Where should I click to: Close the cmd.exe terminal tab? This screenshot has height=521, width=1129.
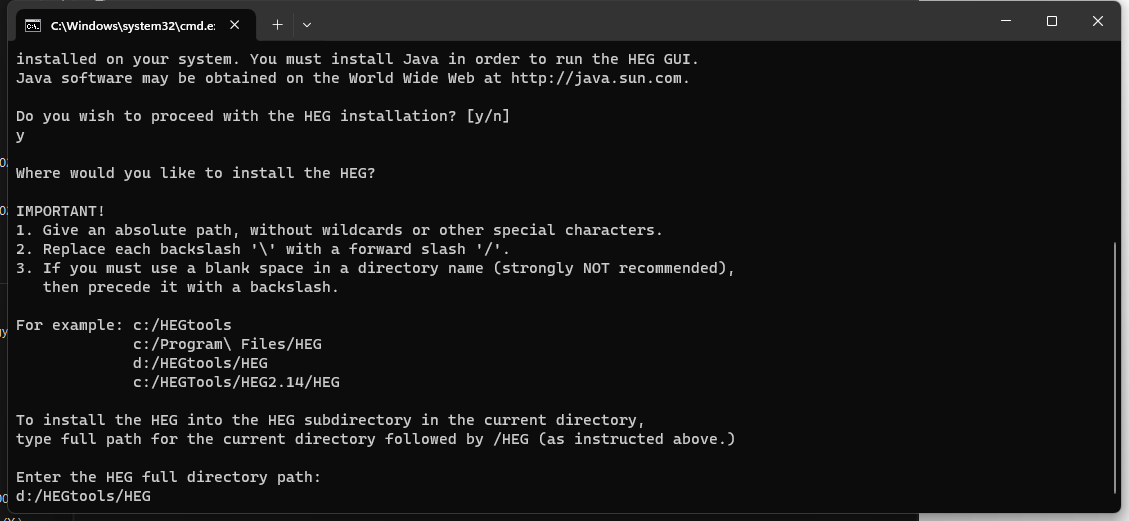pos(235,25)
